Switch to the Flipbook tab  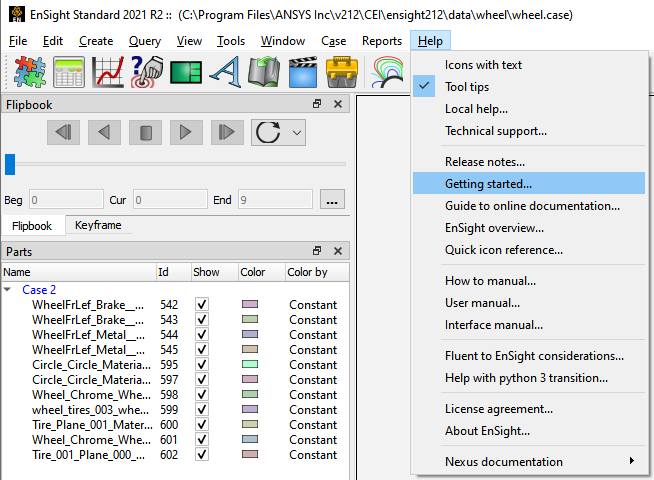coord(32,226)
